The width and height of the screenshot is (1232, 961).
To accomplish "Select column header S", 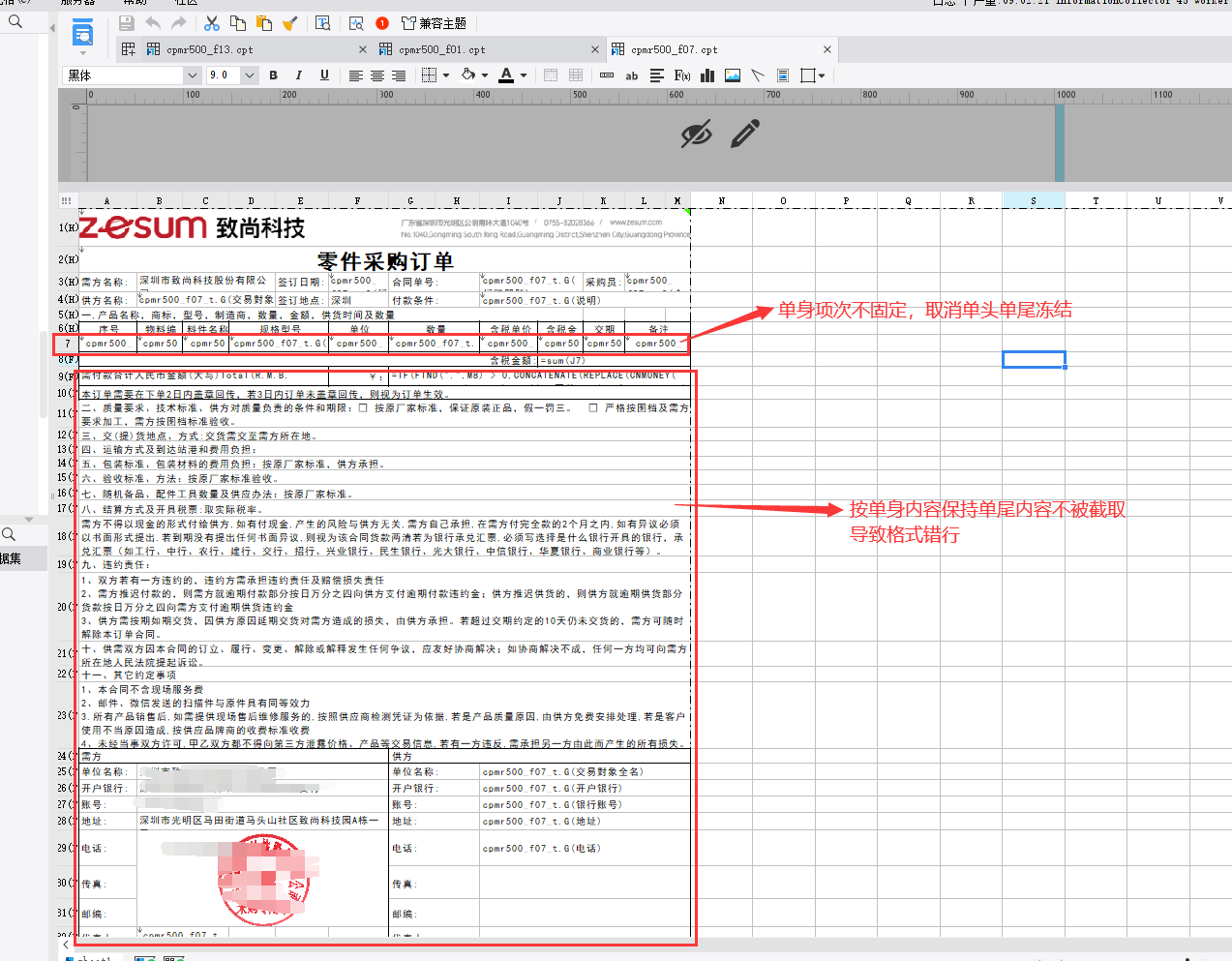I will 1034,200.
